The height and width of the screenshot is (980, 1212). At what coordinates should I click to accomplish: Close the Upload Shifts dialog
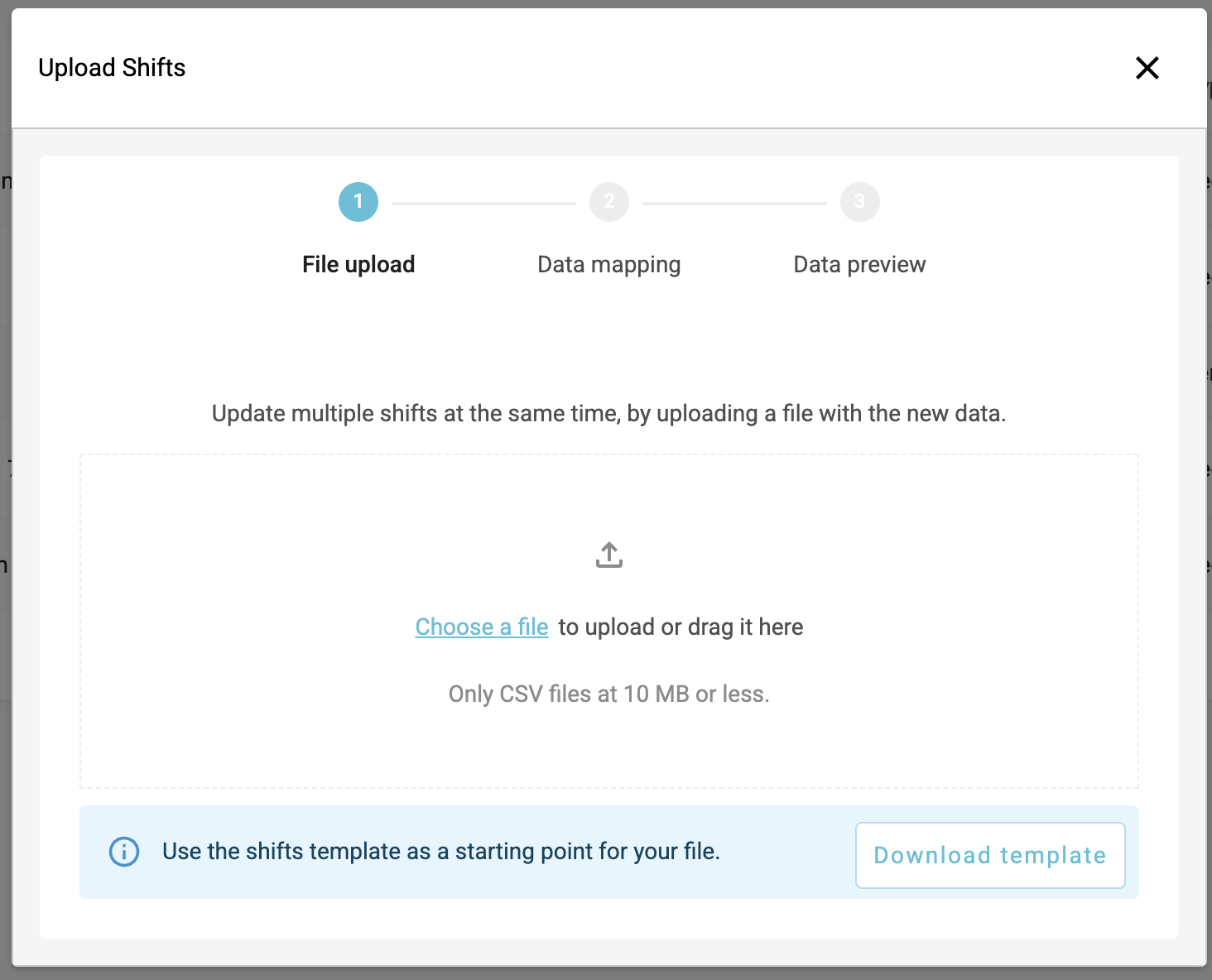point(1147,68)
